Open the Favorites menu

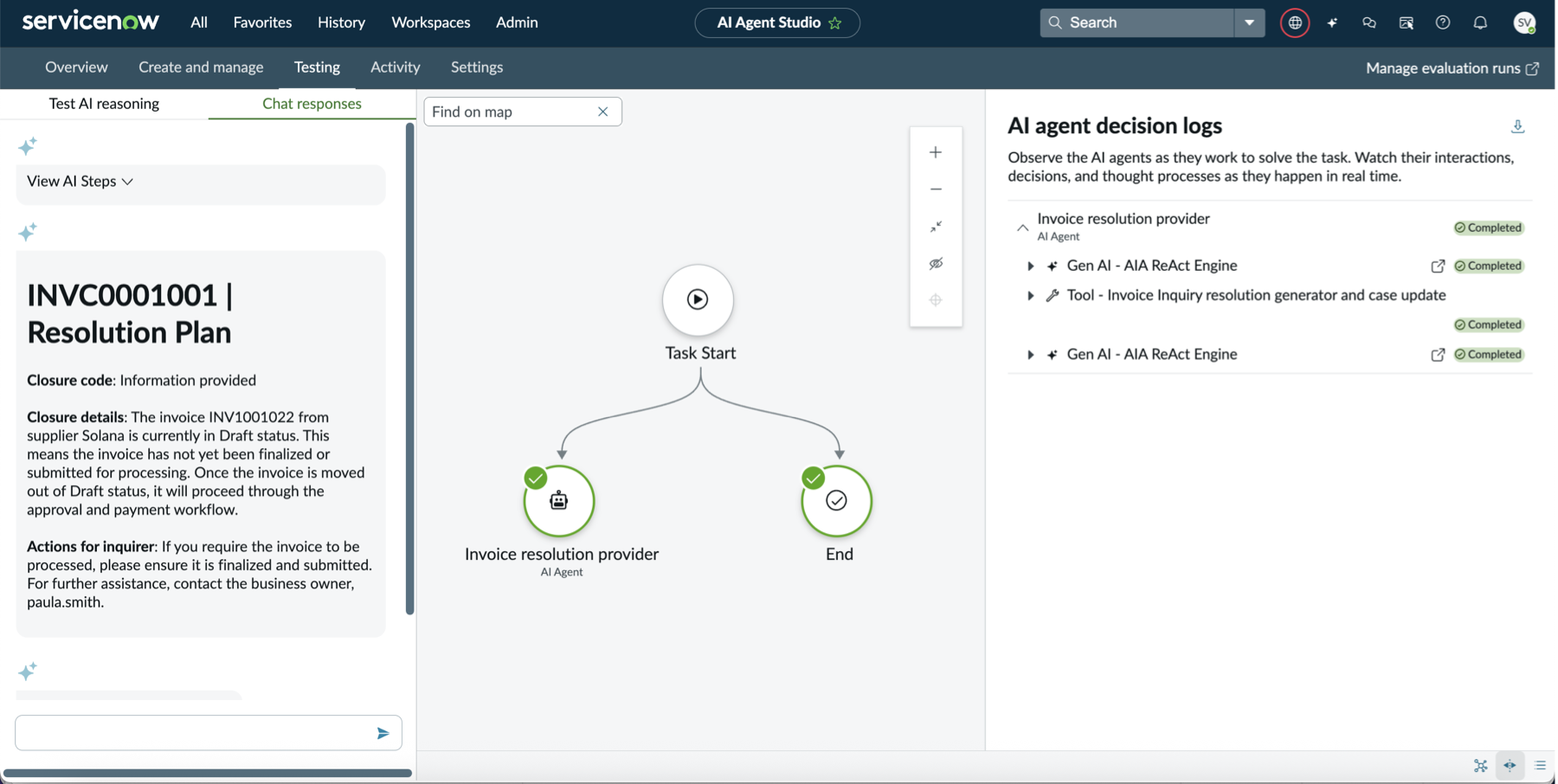[x=262, y=22]
